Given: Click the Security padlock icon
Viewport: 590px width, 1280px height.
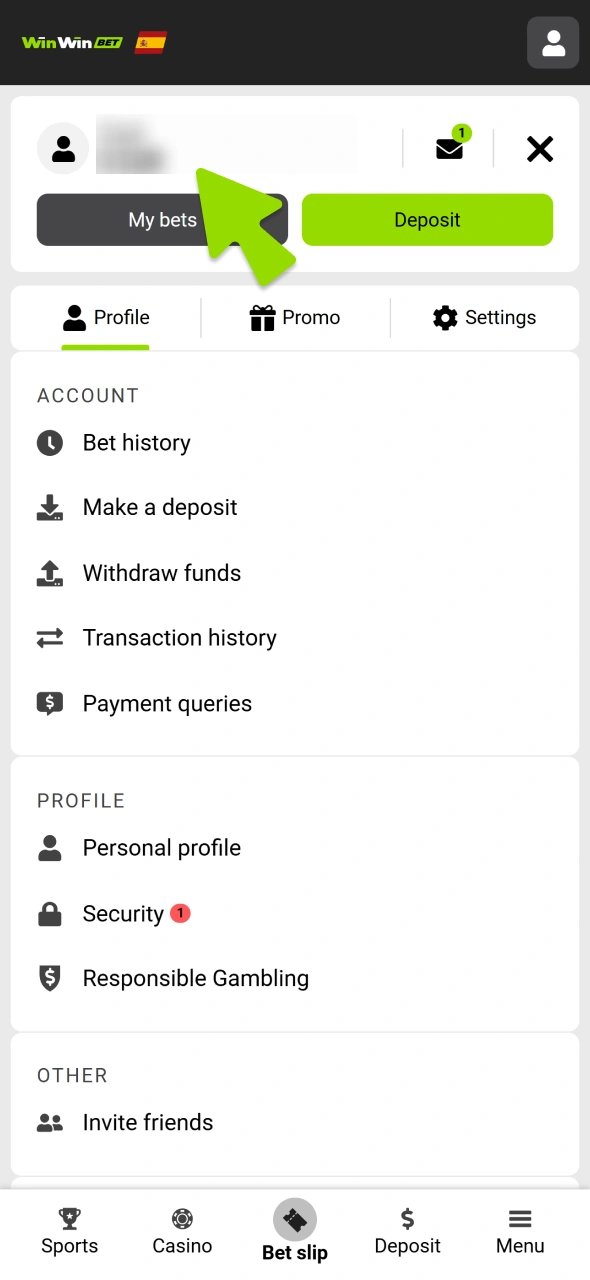Looking at the screenshot, I should tap(50, 913).
